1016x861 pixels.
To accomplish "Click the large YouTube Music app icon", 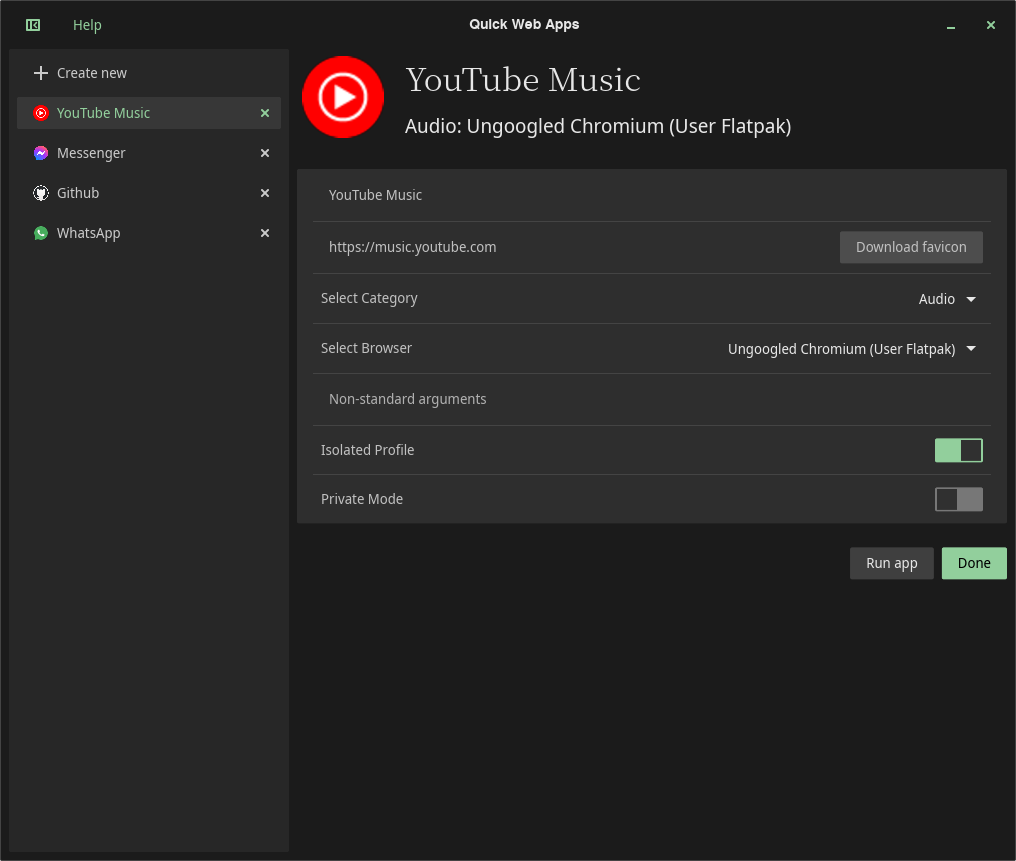I will pyautogui.click(x=343, y=97).
